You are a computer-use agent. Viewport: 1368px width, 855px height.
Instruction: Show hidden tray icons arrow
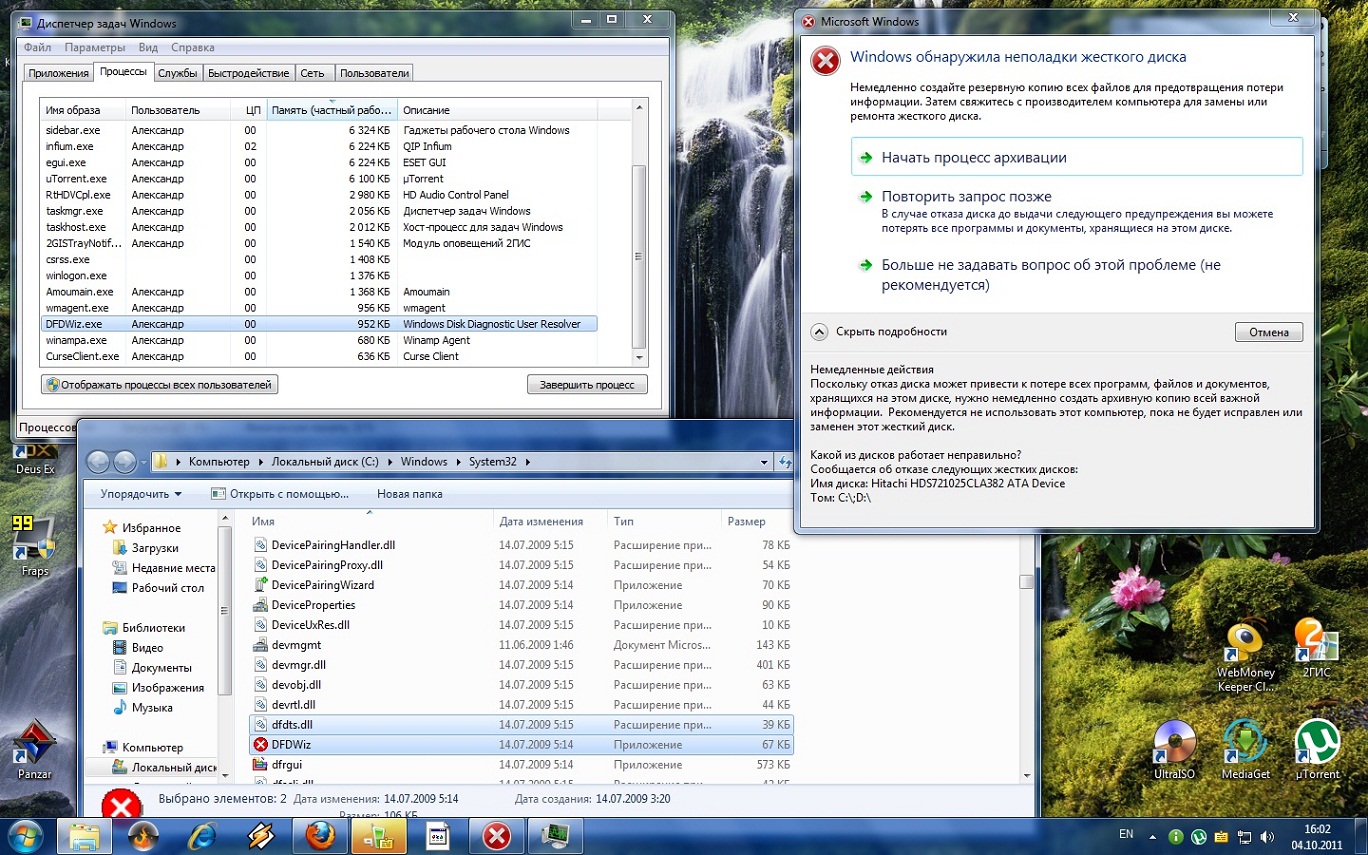pos(1154,836)
